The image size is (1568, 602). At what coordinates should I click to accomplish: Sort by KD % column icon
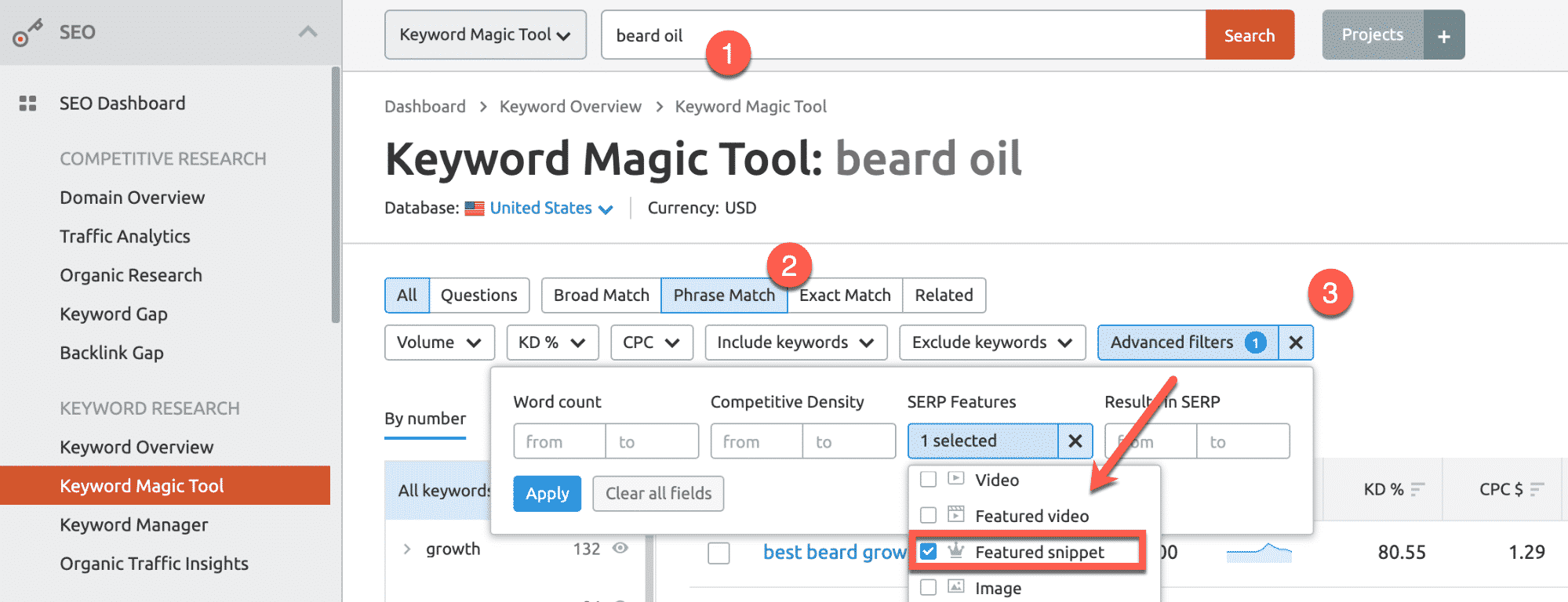[x=1417, y=490]
